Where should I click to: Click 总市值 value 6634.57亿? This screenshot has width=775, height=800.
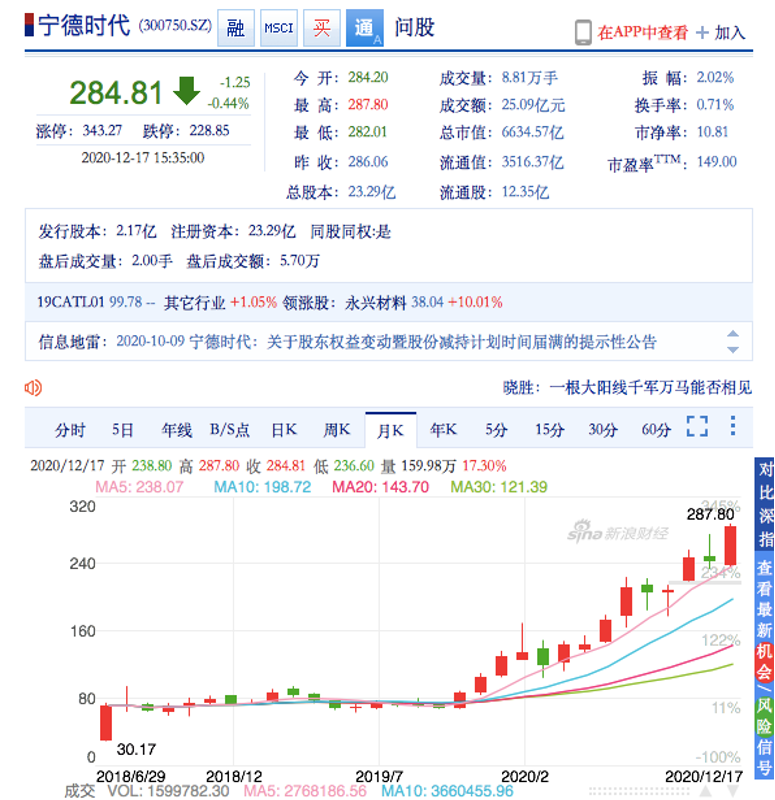coord(533,133)
